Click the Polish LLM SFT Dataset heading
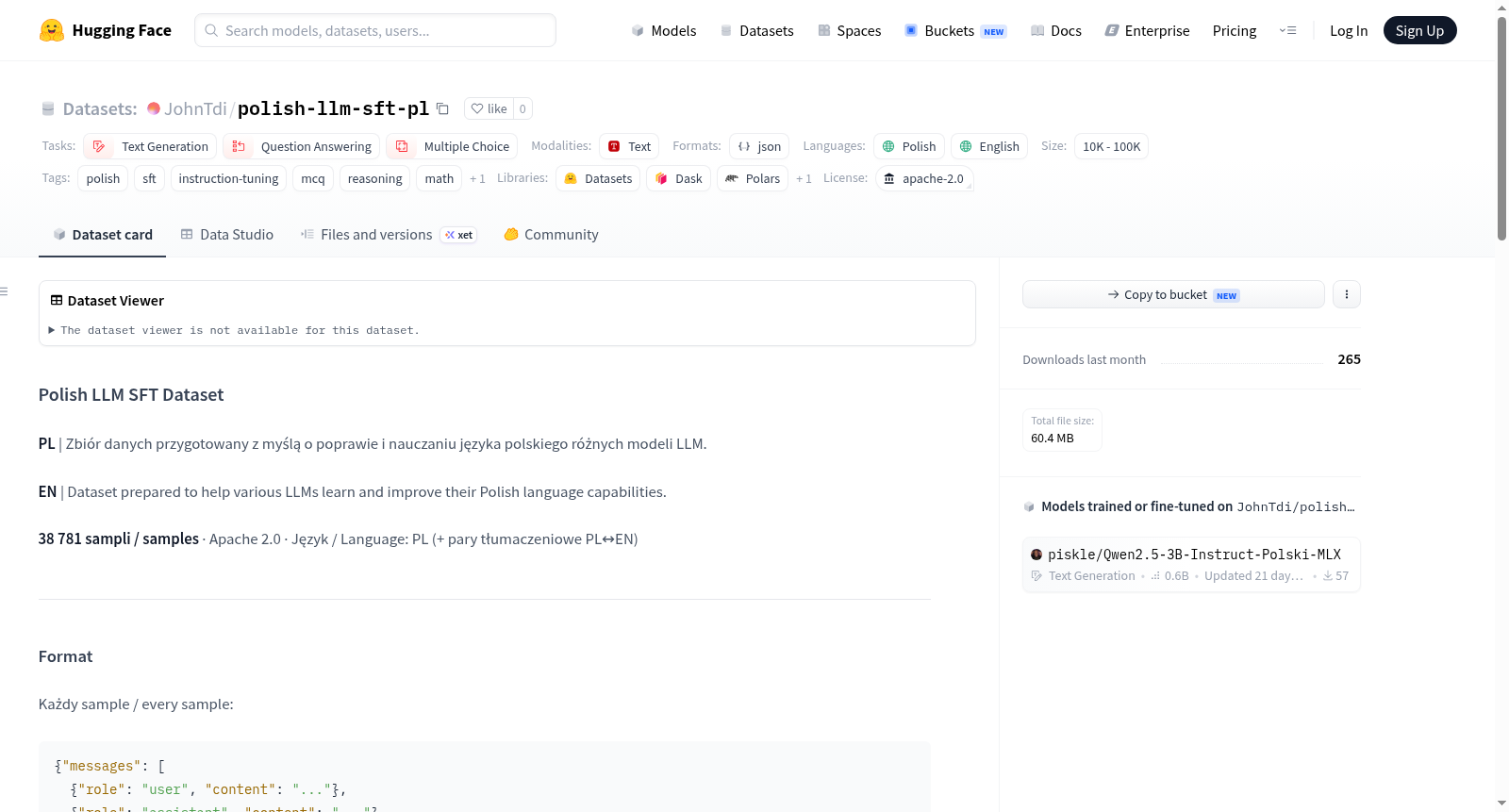 pos(131,395)
